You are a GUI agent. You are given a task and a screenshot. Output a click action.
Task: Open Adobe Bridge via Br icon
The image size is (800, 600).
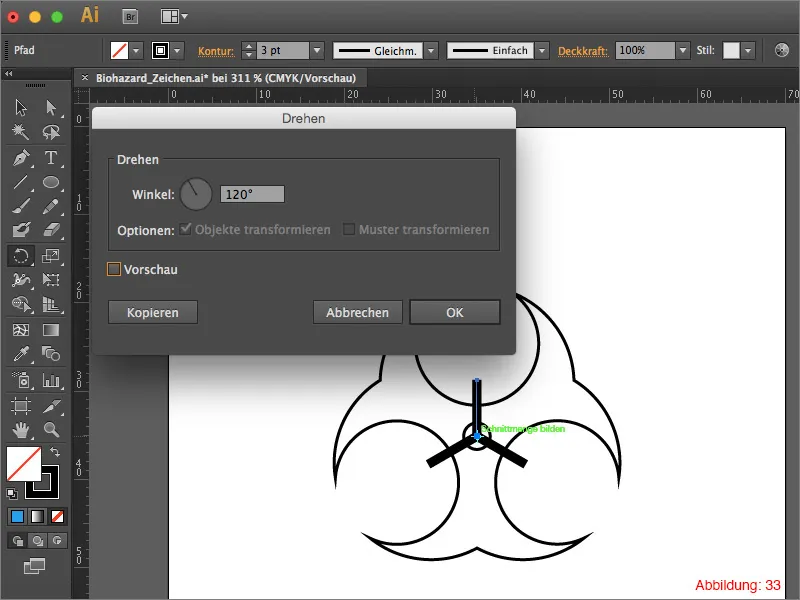coord(131,17)
